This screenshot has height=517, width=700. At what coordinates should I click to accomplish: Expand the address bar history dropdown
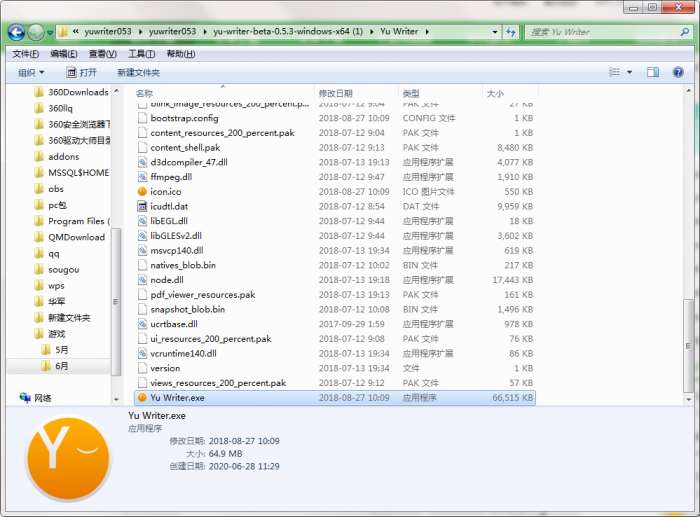(495, 32)
